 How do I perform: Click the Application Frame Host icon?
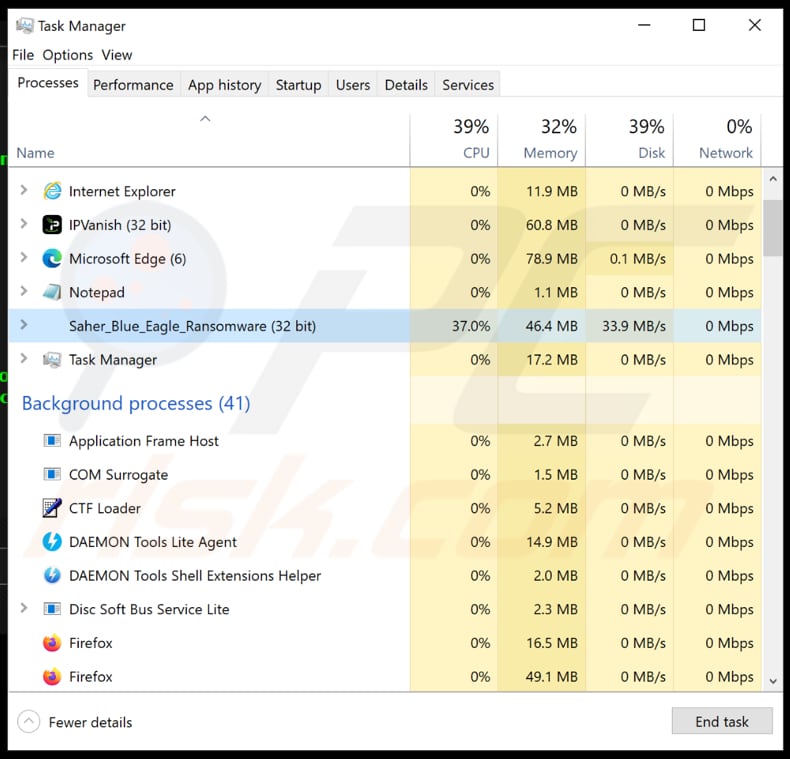coord(52,441)
